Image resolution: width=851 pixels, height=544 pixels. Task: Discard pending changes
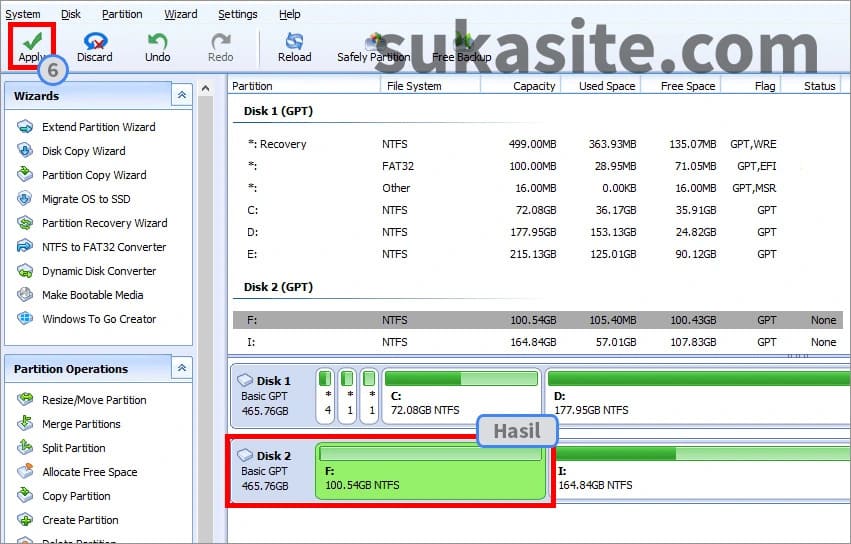[x=94, y=47]
